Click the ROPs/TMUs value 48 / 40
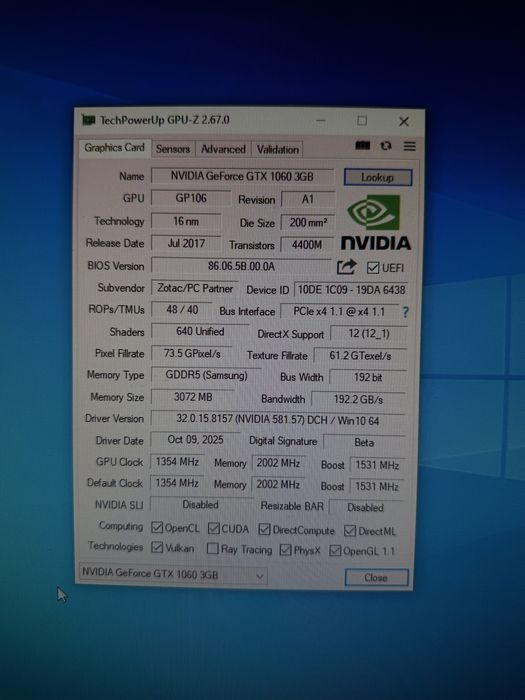This screenshot has height=700, width=525. [x=182, y=310]
